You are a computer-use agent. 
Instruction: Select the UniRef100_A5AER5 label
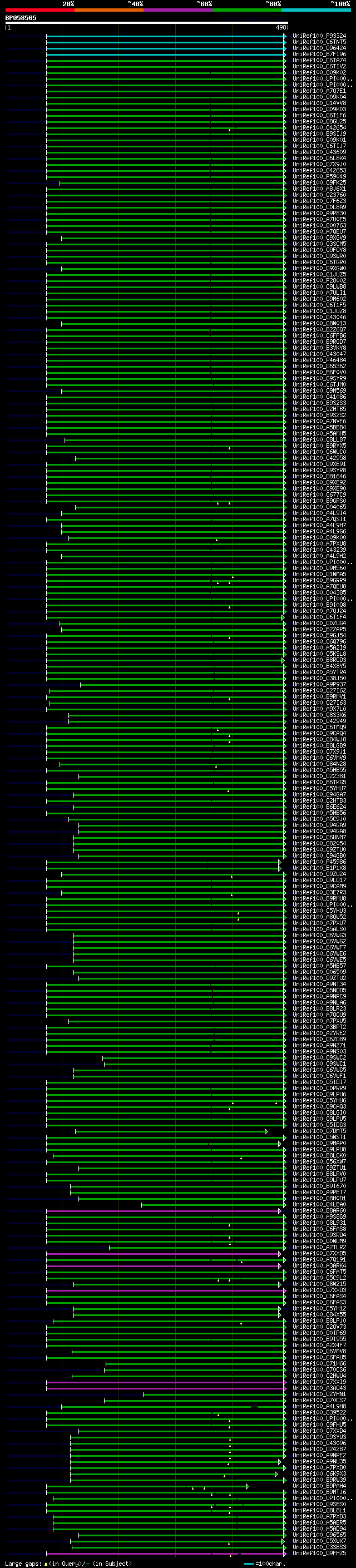319,1522
